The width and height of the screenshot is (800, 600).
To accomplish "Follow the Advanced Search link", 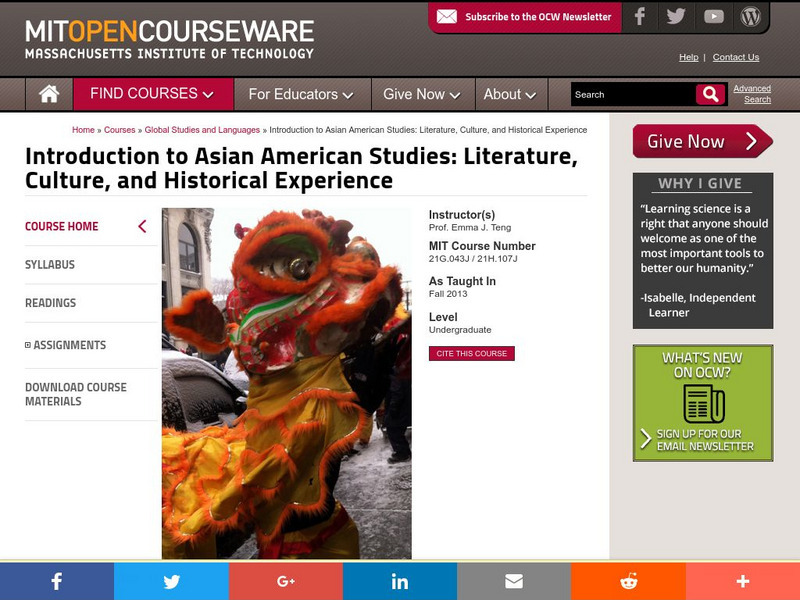I will pos(755,93).
